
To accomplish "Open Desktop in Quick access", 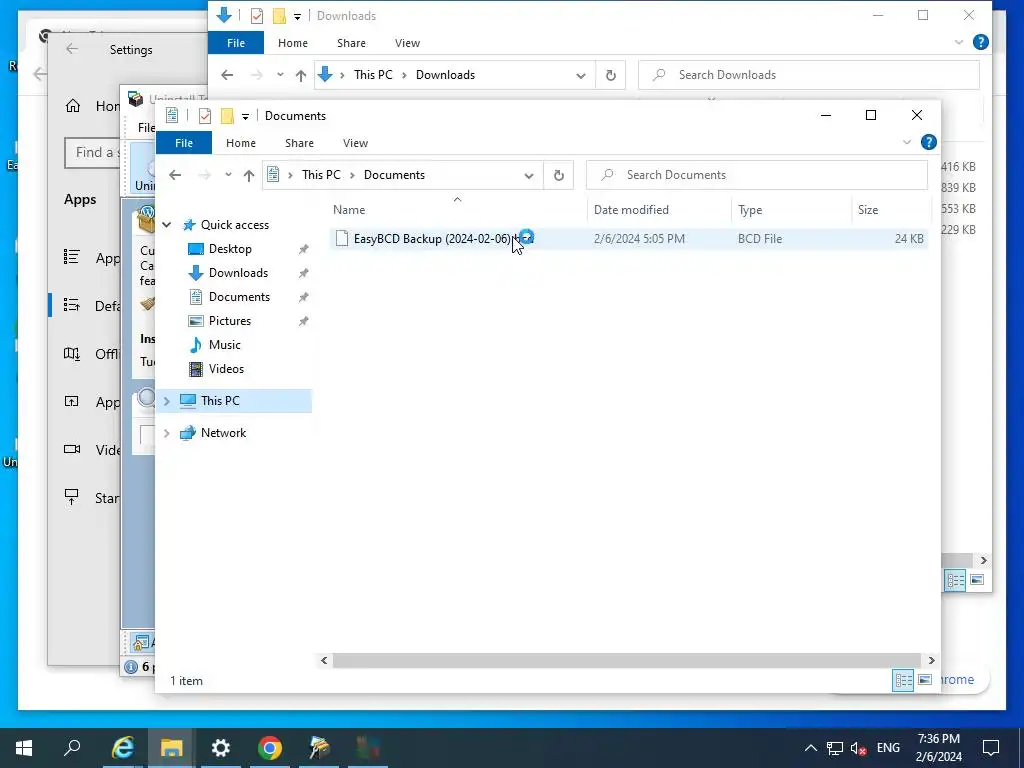I will 230,249.
